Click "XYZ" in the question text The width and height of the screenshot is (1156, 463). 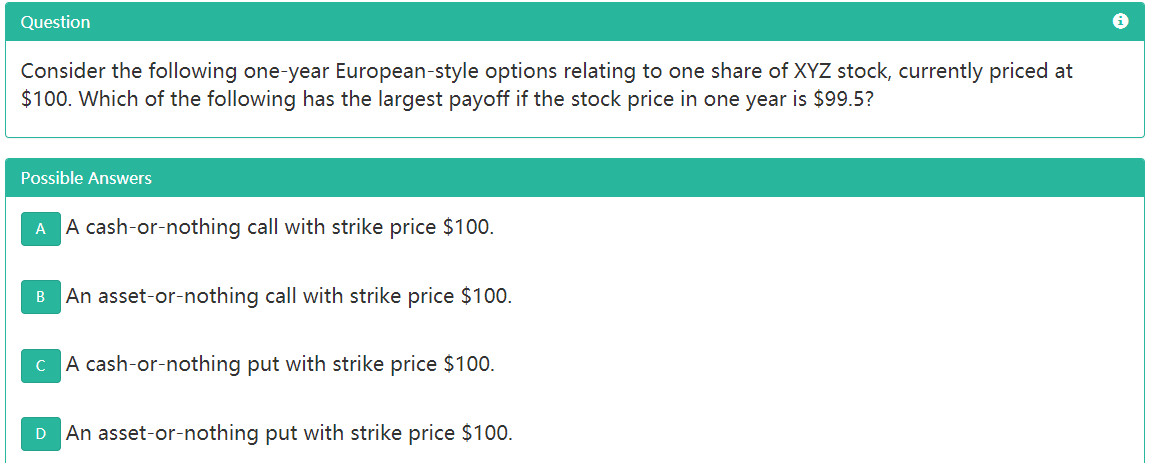pos(803,72)
